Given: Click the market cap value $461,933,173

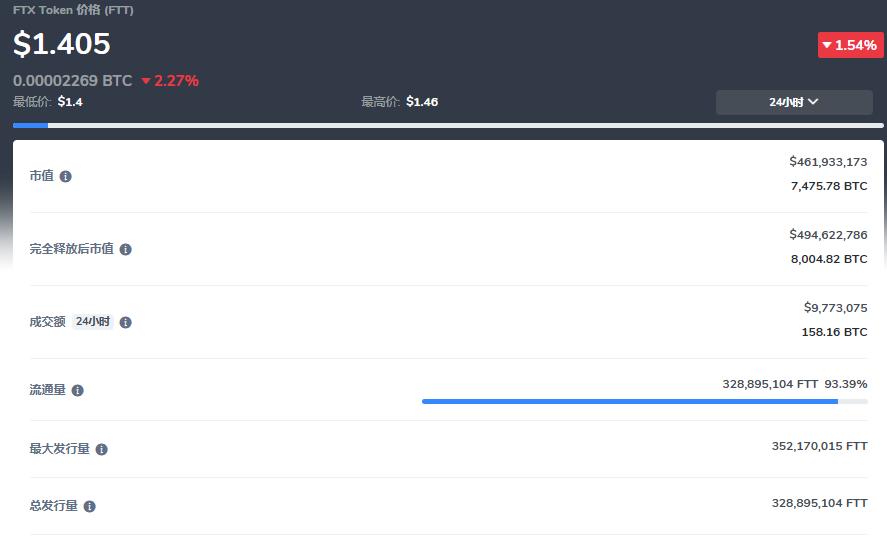Looking at the screenshot, I should [x=828, y=162].
